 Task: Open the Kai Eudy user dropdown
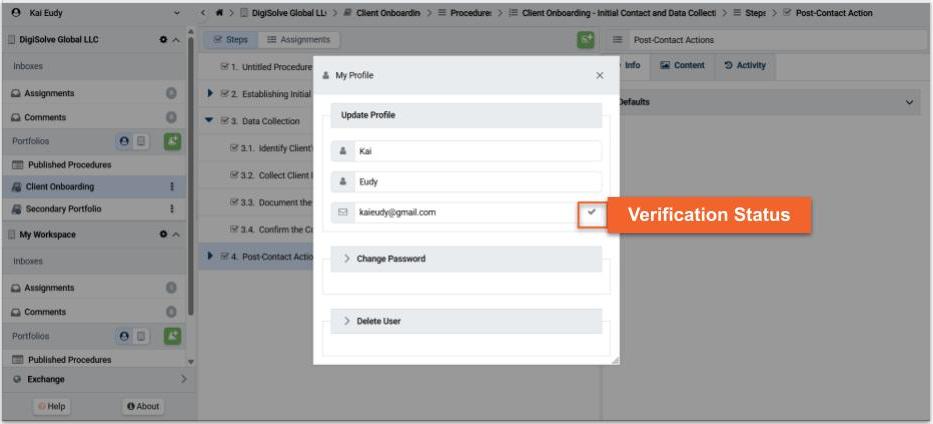click(x=177, y=13)
